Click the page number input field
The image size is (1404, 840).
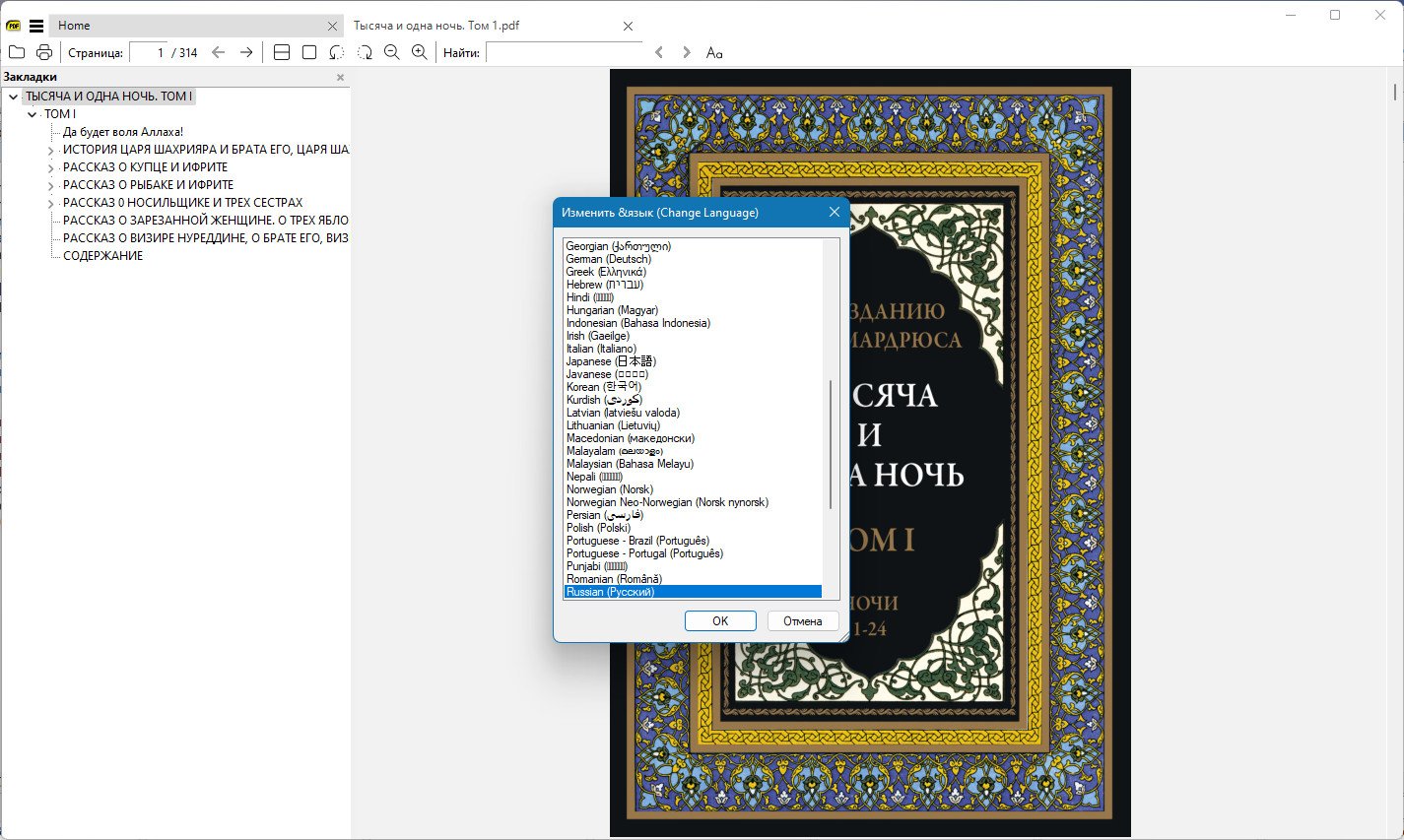(148, 52)
